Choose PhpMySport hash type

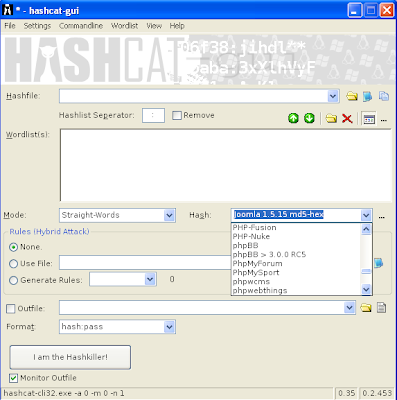(296, 273)
